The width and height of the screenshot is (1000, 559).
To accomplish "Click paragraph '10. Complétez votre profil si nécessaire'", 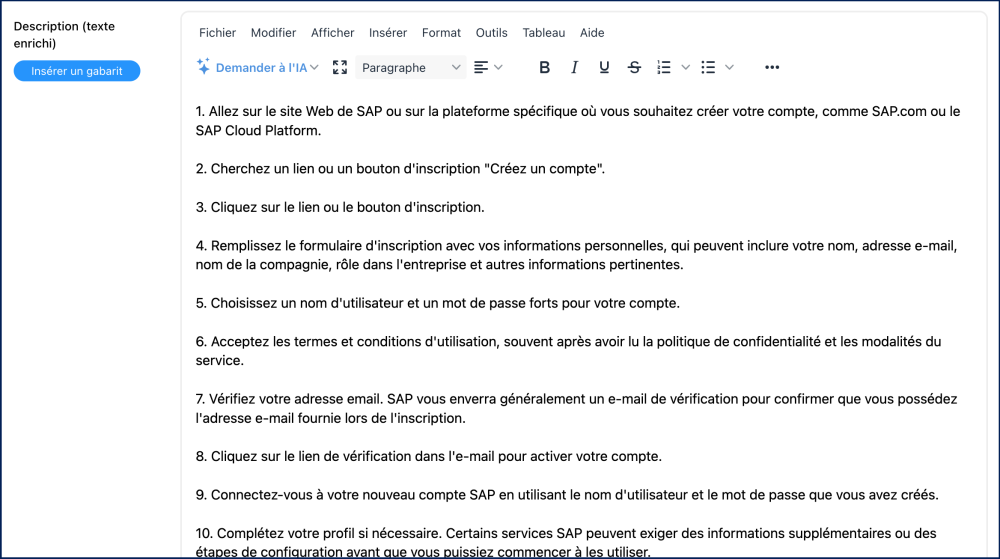I will pos(566,542).
